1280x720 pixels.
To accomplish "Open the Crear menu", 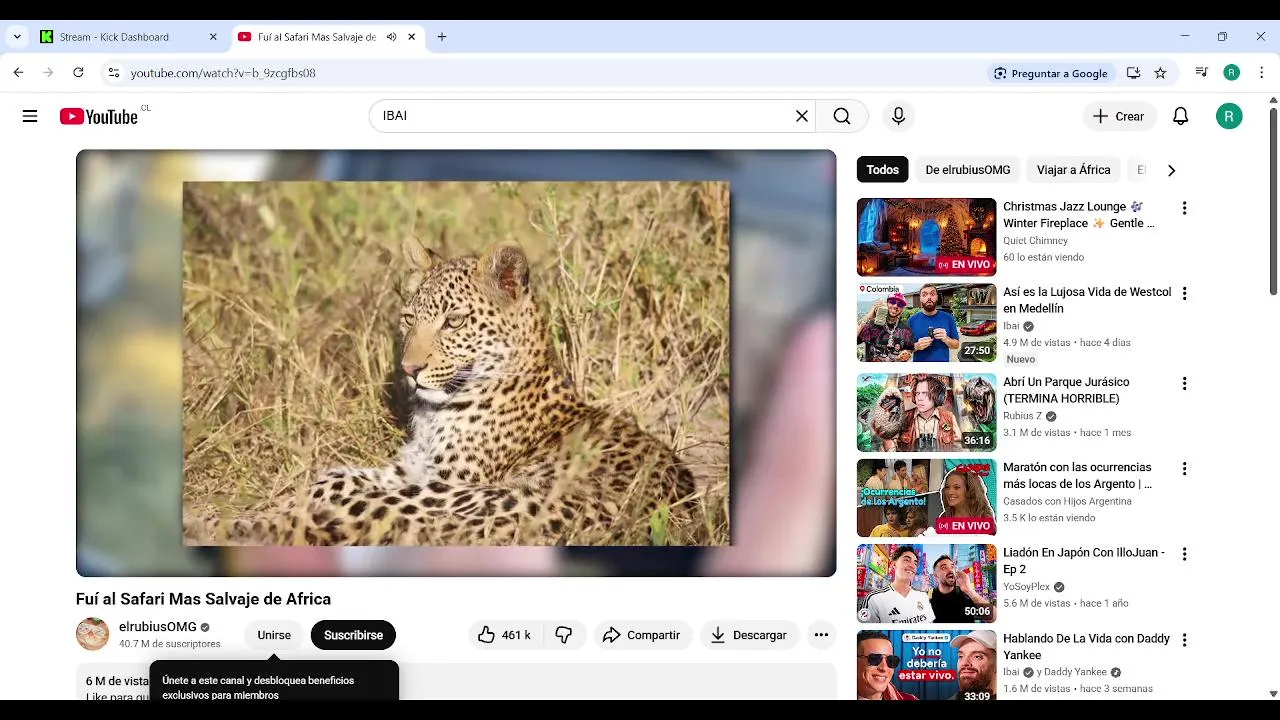I will [1119, 116].
